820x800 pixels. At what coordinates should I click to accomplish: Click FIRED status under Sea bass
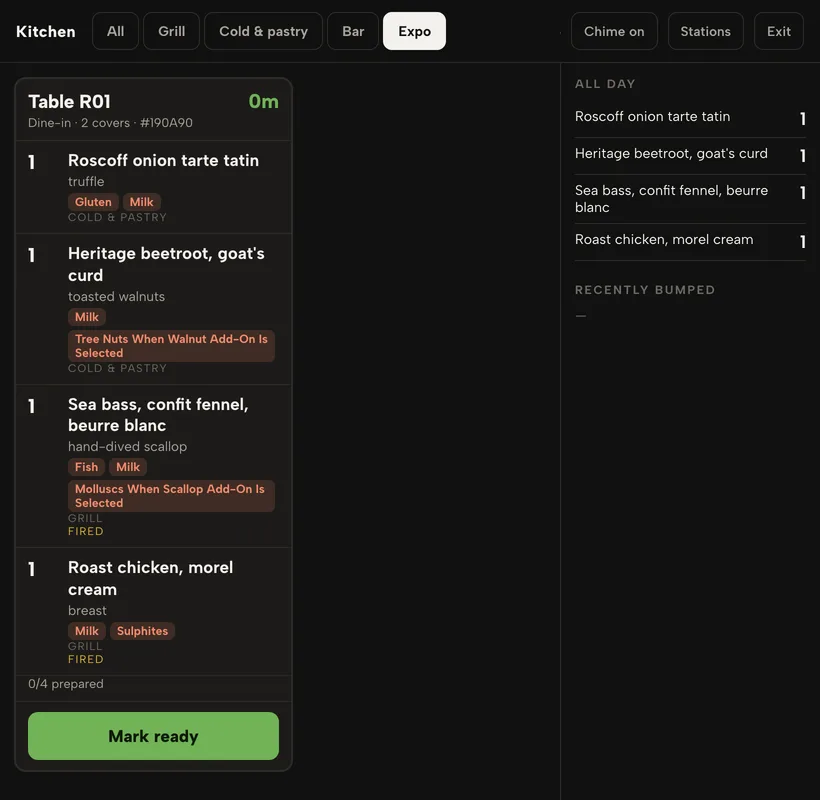86,531
